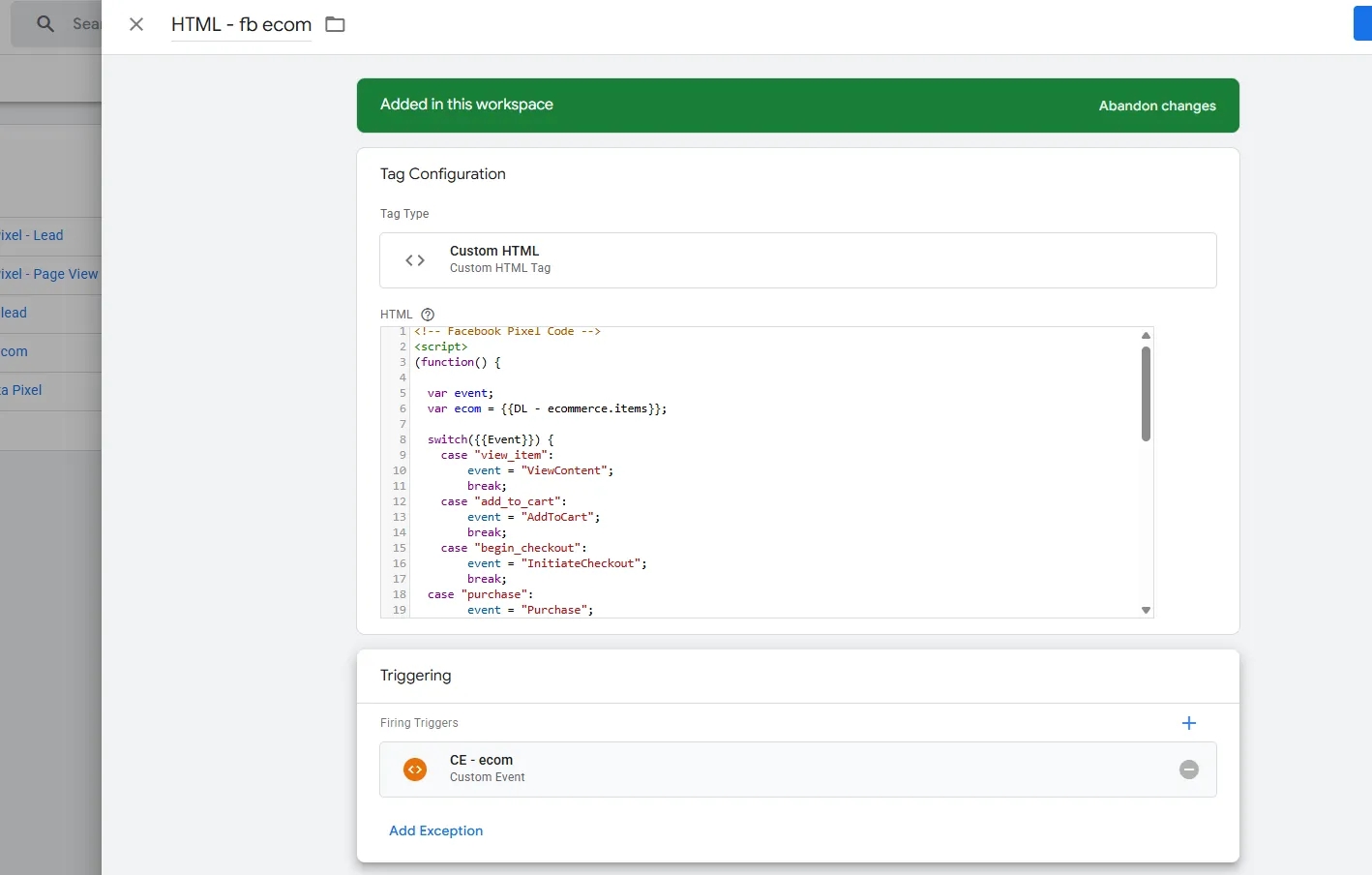Click code line 'var ecom = {{DL - ecommerce.items}};'

click(547, 408)
